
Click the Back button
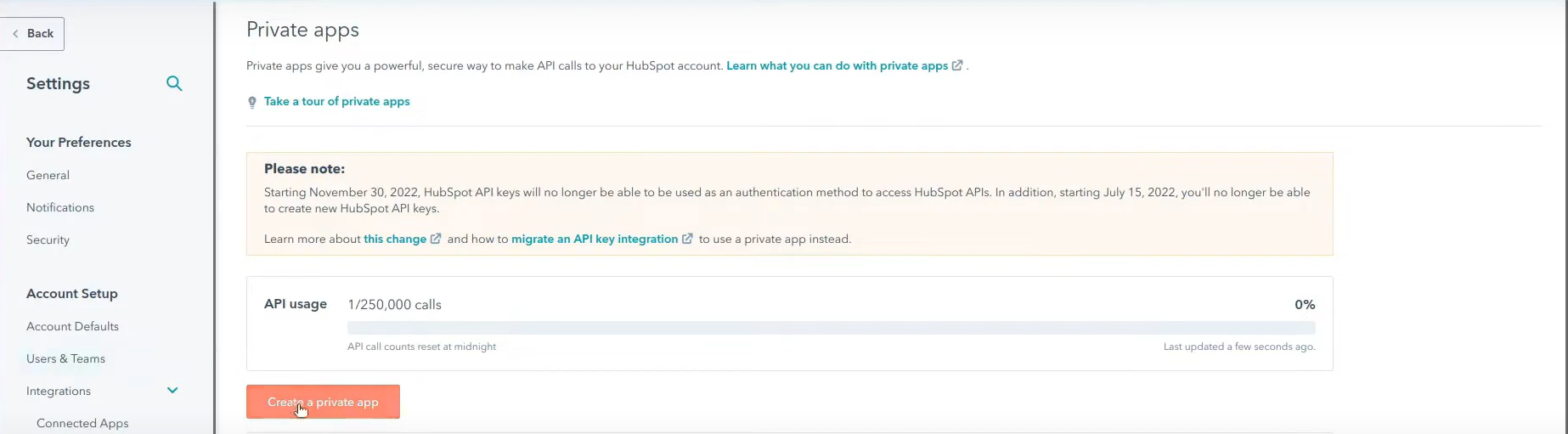(32, 34)
